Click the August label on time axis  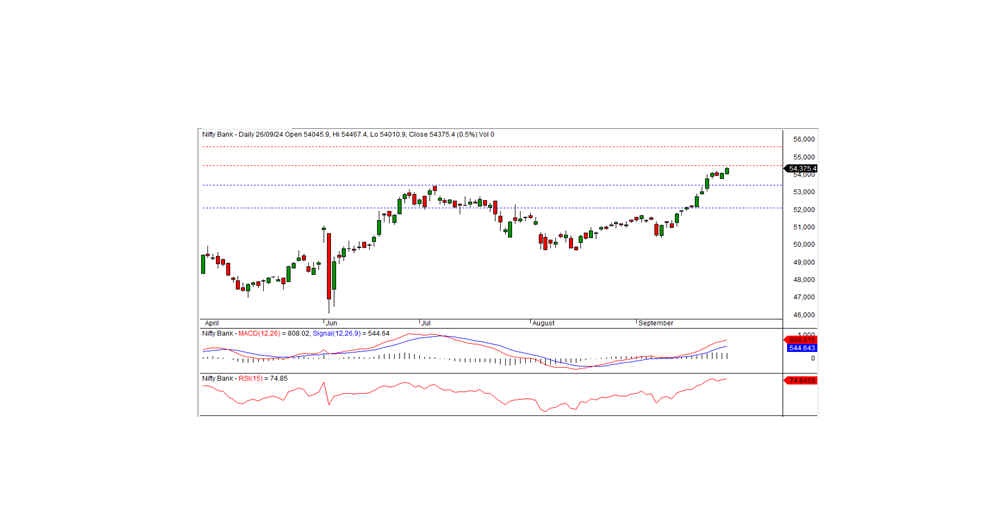541,324
